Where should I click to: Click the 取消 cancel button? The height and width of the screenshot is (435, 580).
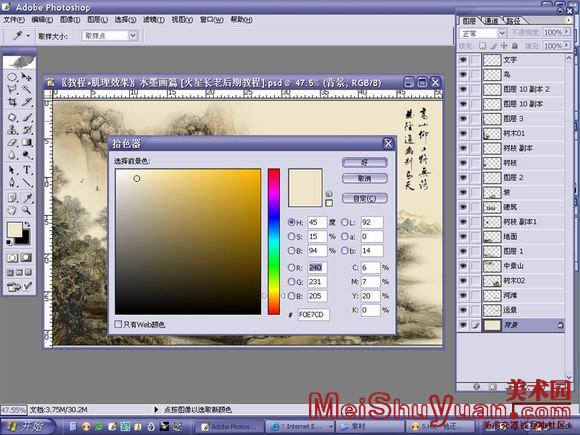[365, 179]
